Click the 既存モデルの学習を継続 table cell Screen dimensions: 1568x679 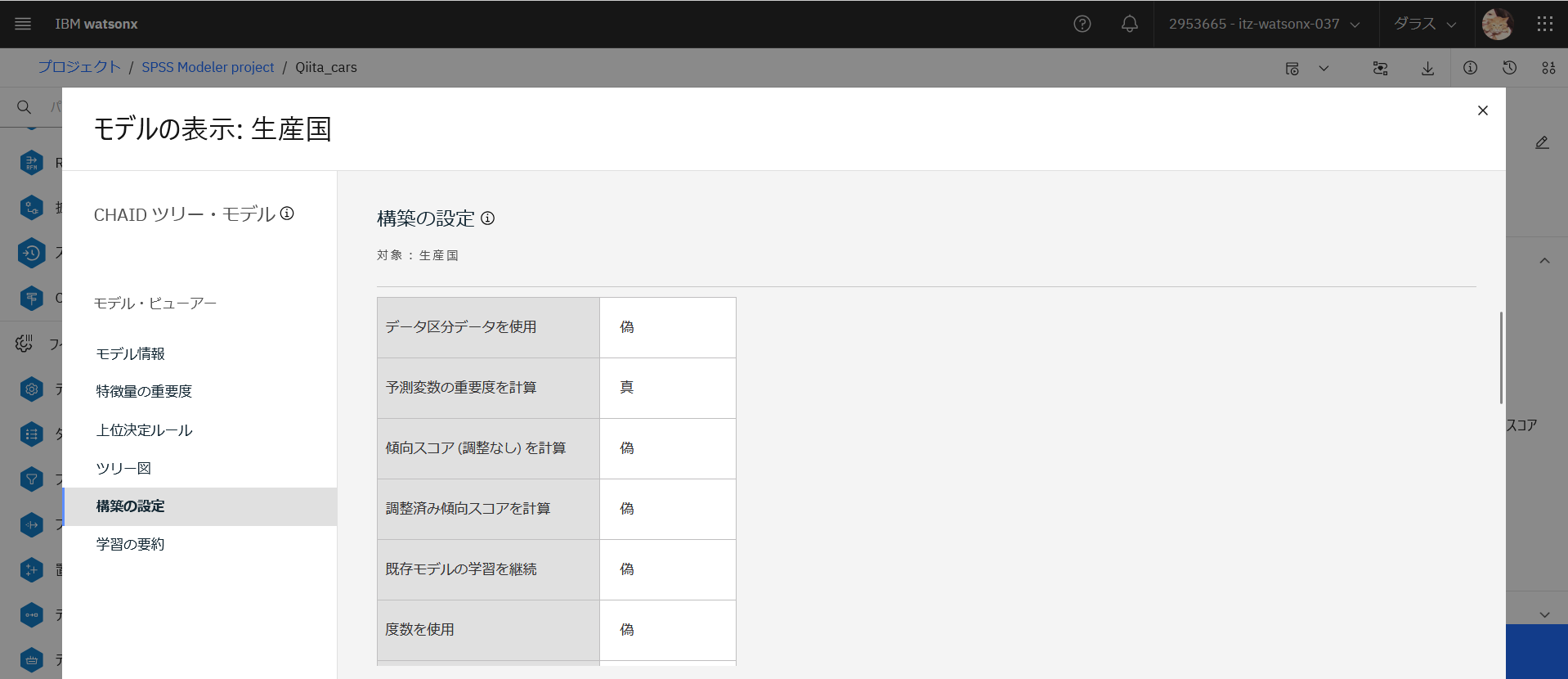click(x=488, y=569)
